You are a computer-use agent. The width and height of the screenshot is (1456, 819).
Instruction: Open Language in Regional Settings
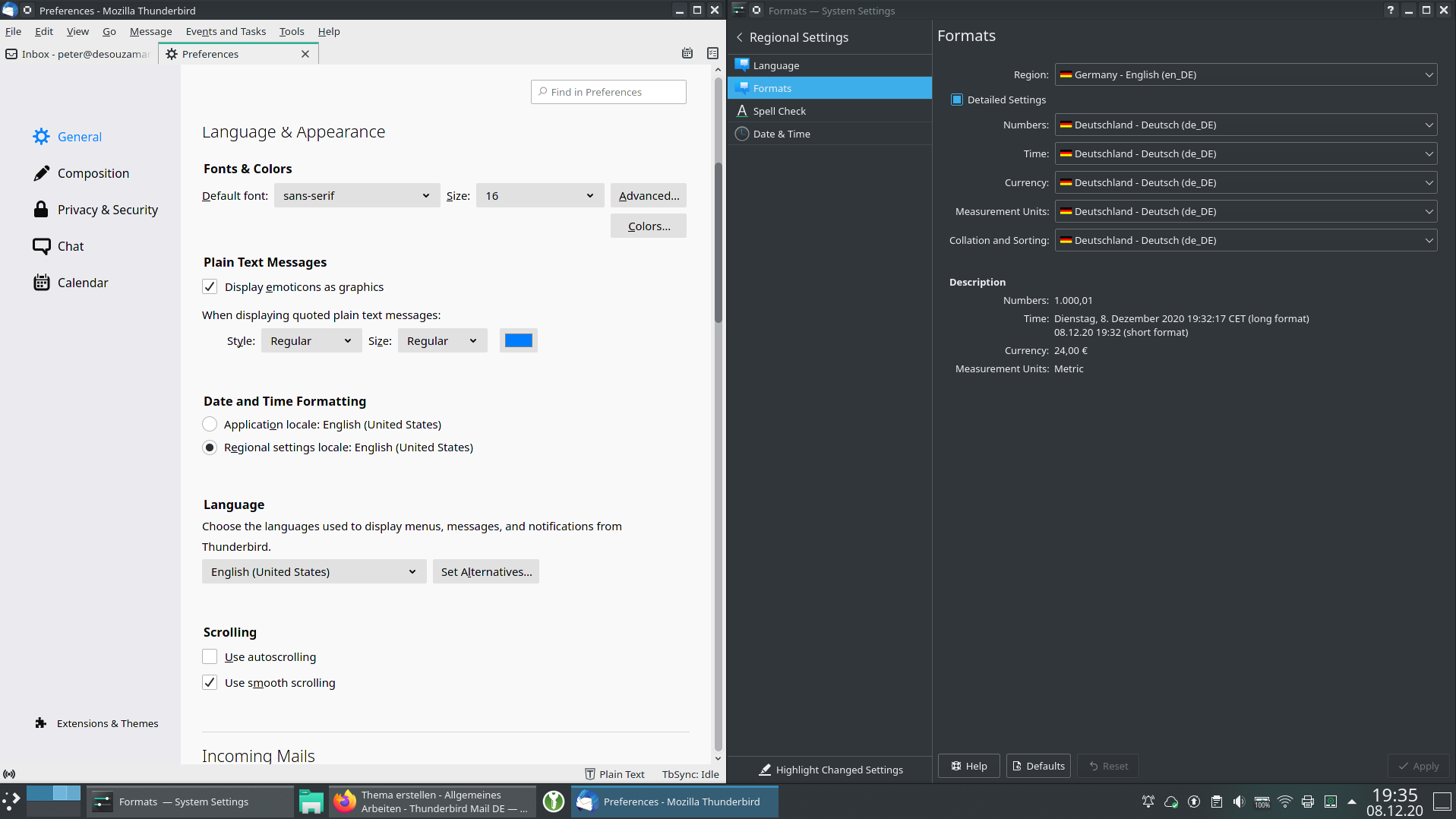pos(829,65)
